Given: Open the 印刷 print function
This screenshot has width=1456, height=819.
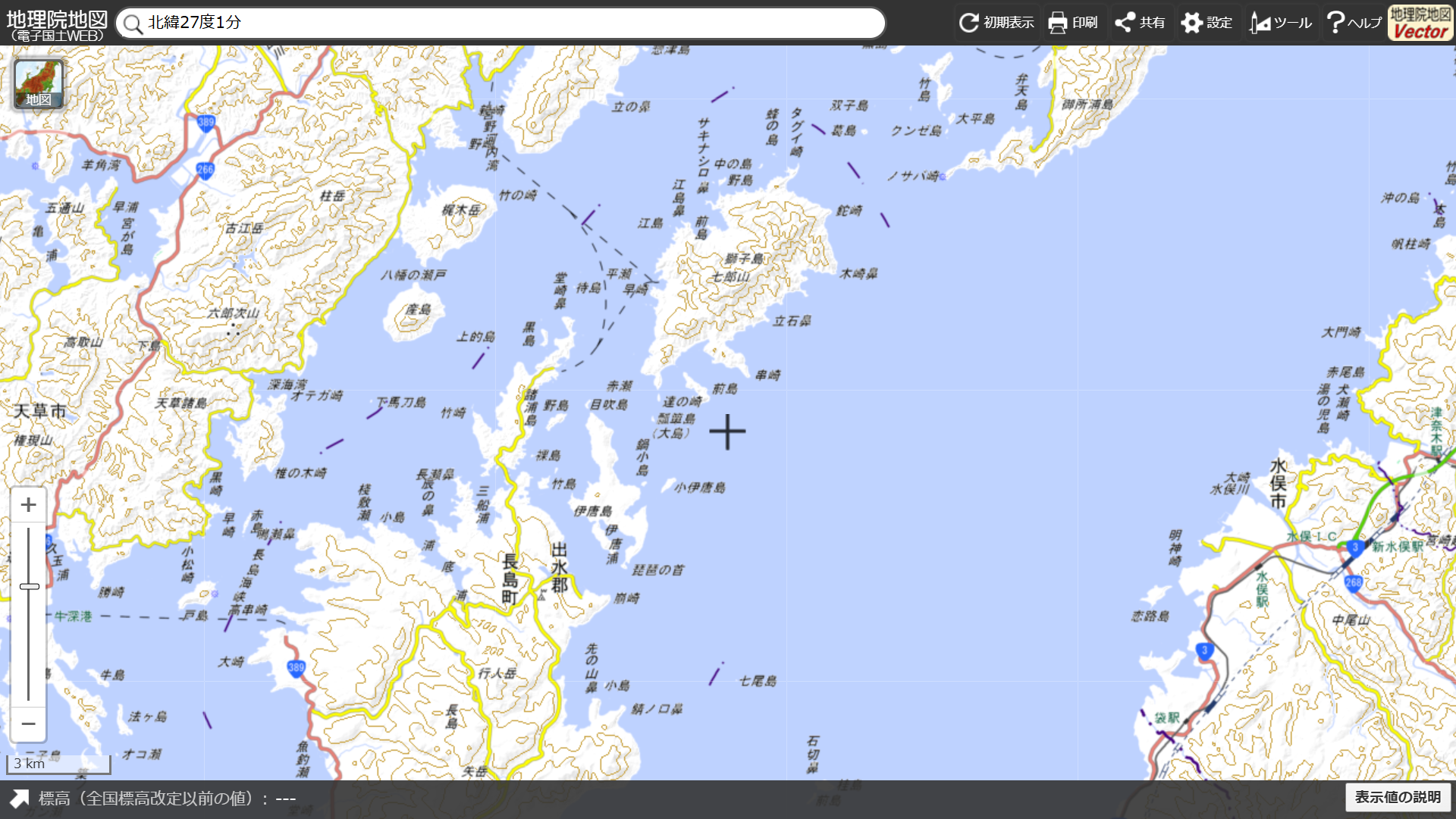Looking at the screenshot, I should 1072,23.
